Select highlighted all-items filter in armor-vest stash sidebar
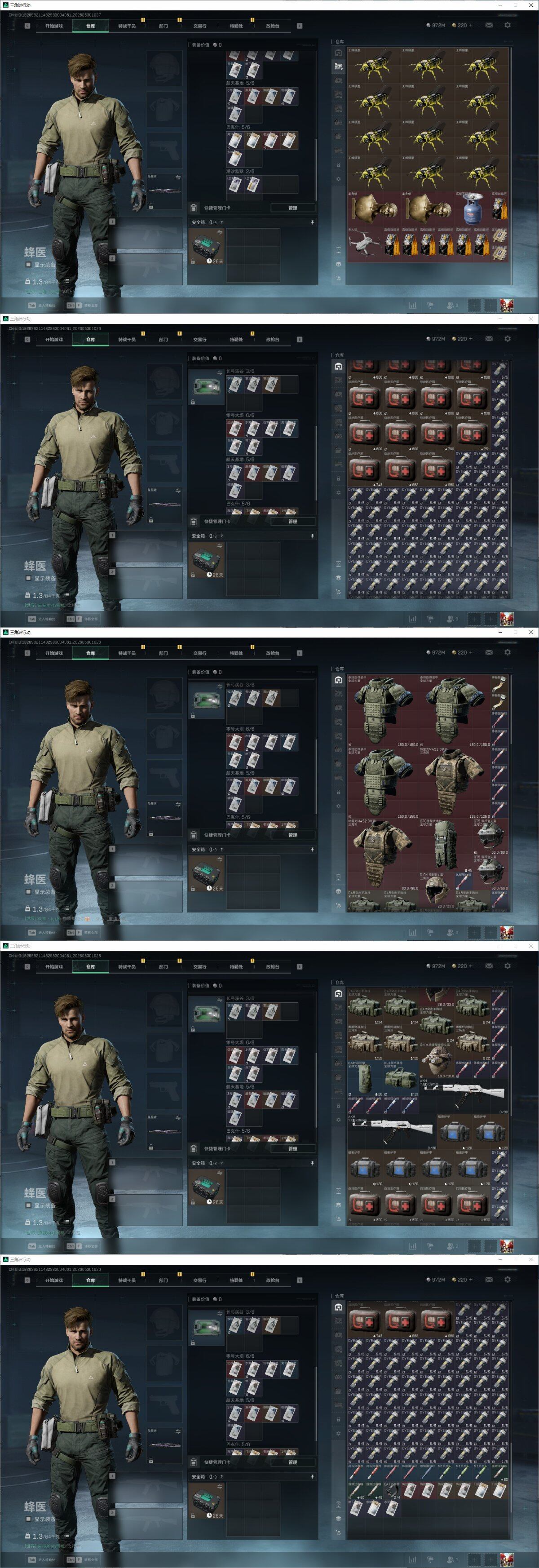The height and width of the screenshot is (1568, 539). tap(339, 680)
